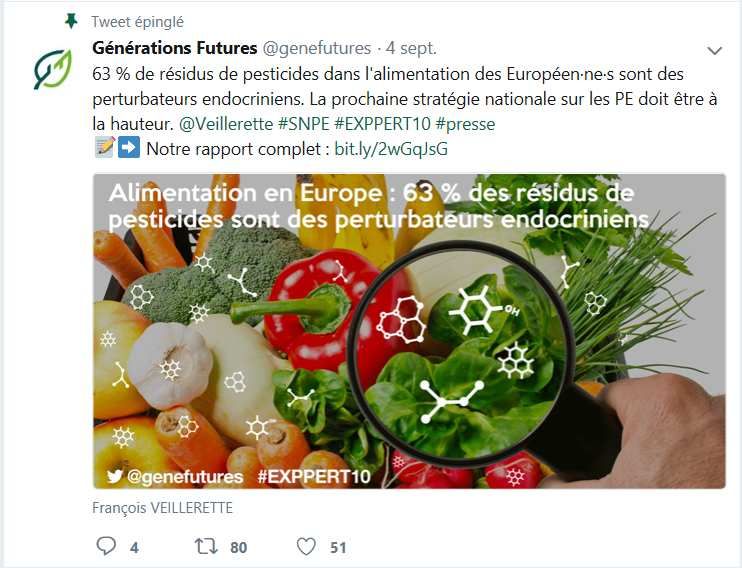Retweet using the retweet arrows icon
This screenshot has height=568, width=742.
pos(206,546)
